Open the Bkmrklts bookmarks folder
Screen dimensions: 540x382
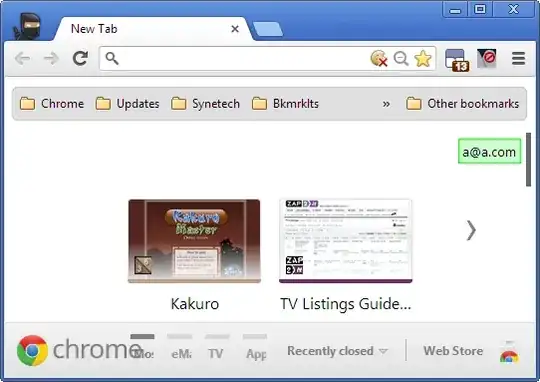click(285, 104)
